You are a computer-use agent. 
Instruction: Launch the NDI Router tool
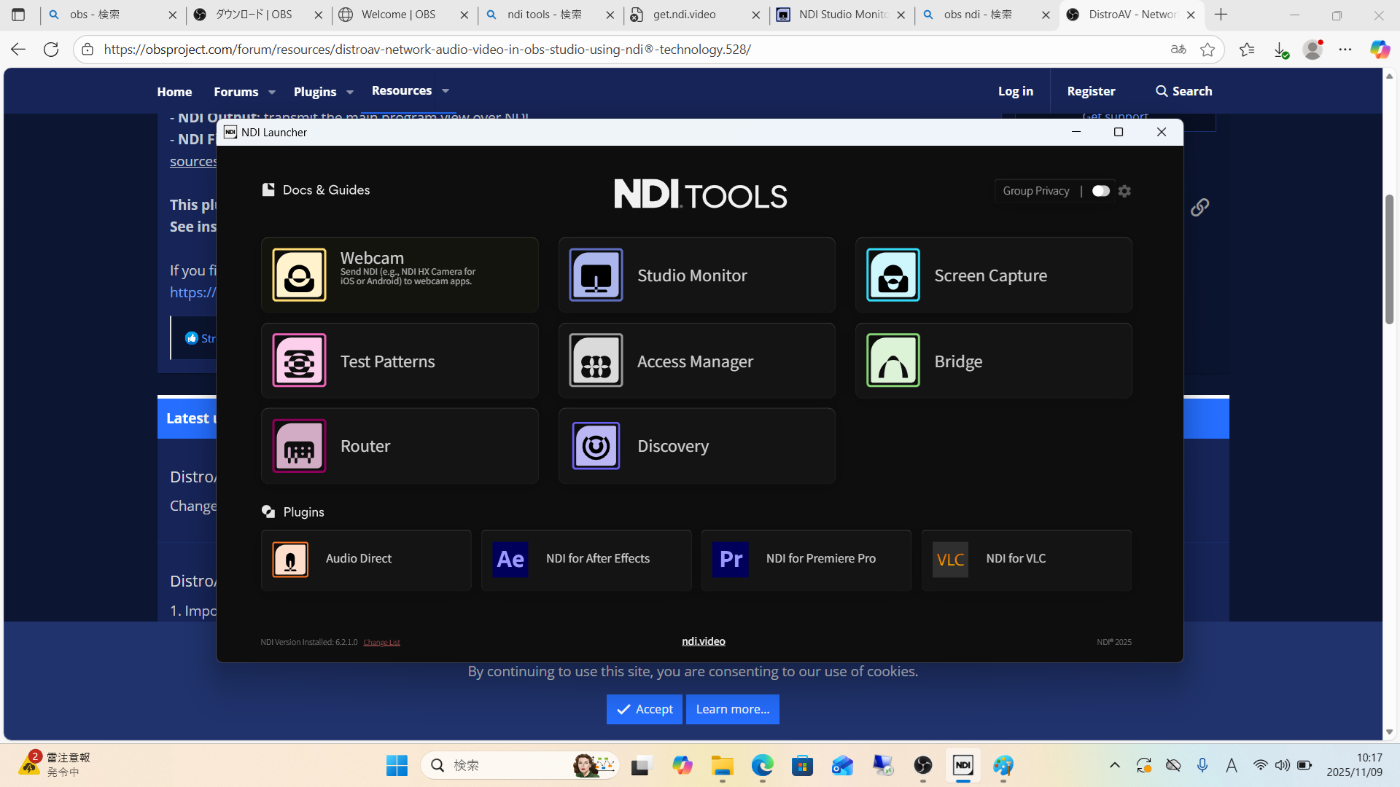pyautogui.click(x=399, y=446)
